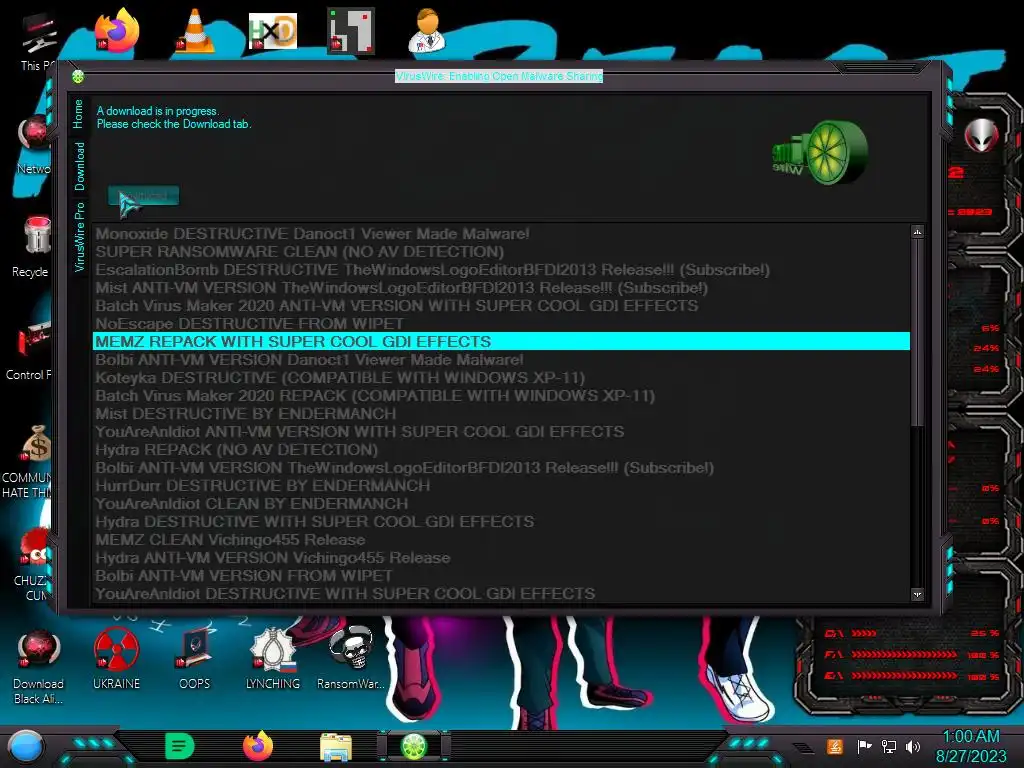
Task: Open the HxD hex editor shortcut
Action: pyautogui.click(x=273, y=31)
